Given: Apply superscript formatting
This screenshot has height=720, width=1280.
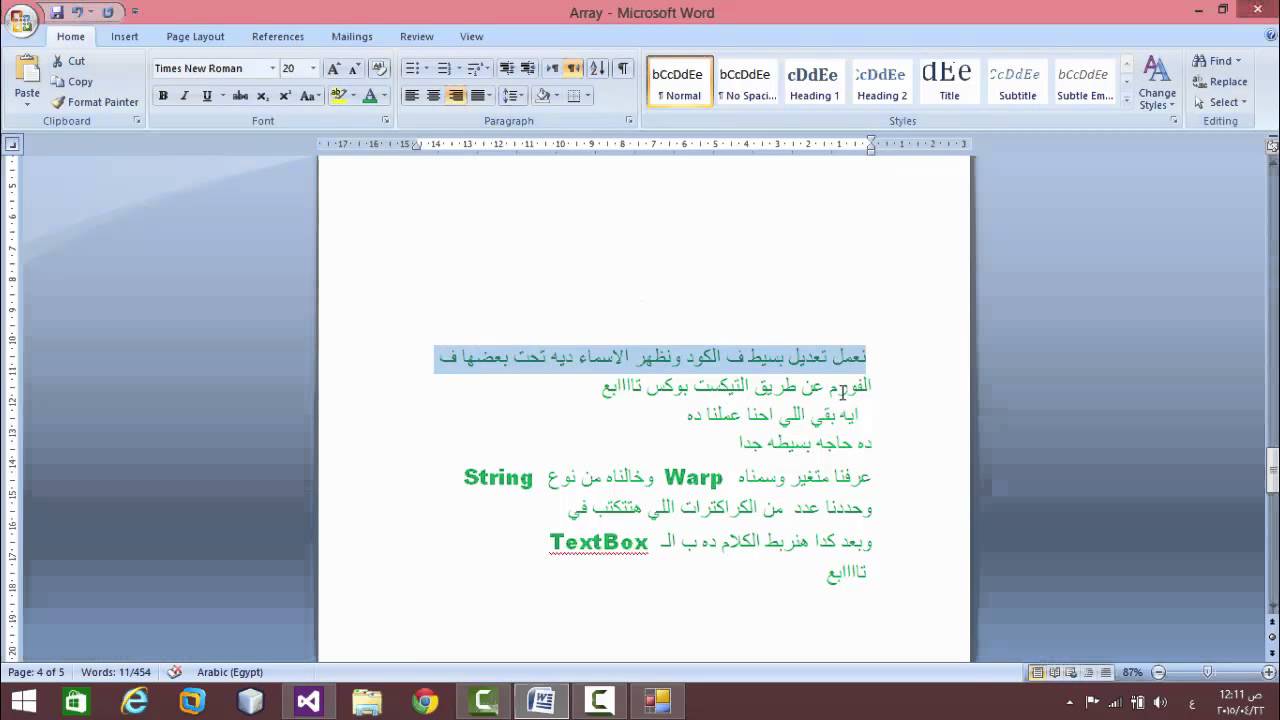Looking at the screenshot, I should (x=285, y=96).
